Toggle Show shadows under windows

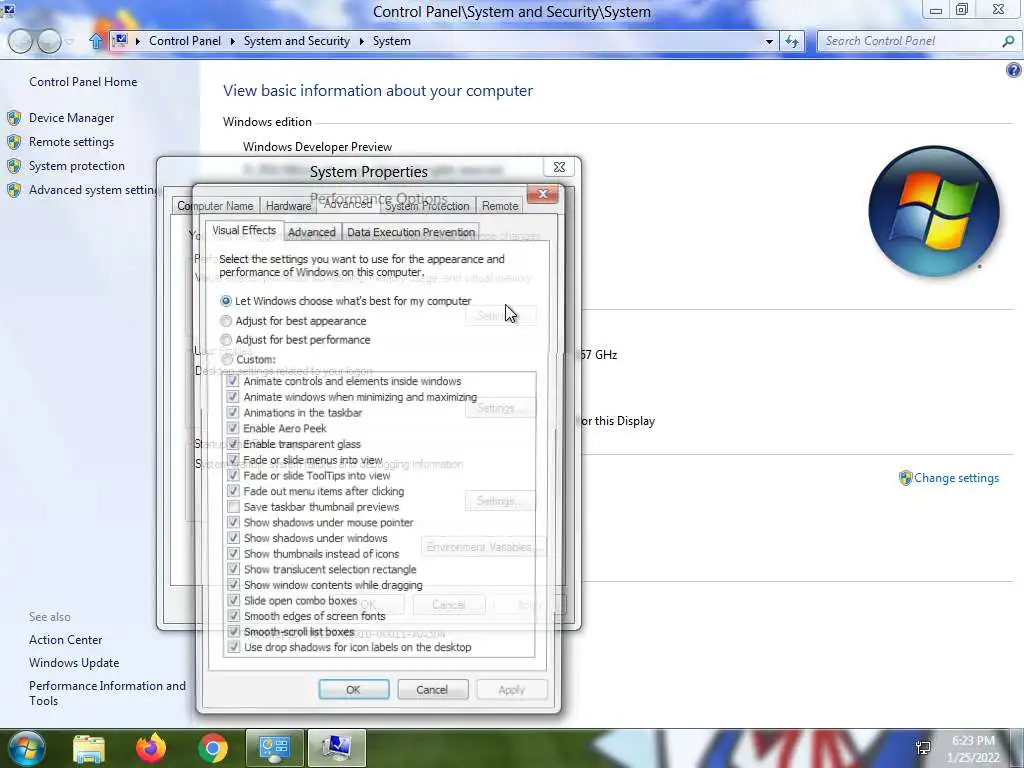coord(233,538)
